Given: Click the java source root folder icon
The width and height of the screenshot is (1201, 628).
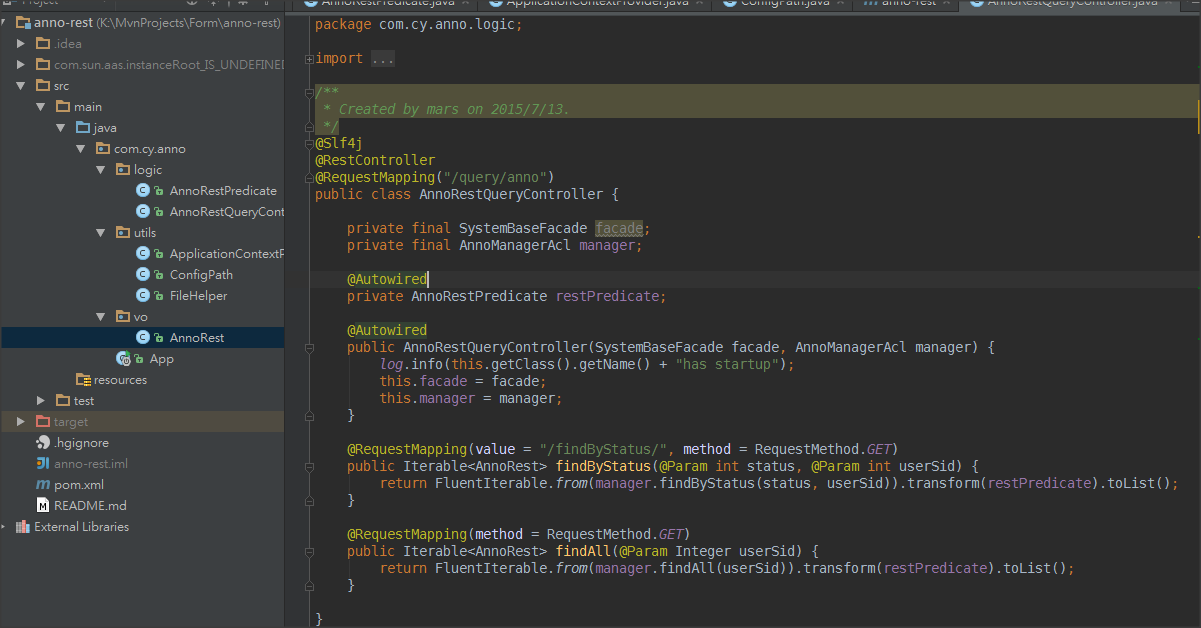Looking at the screenshot, I should click(x=83, y=127).
